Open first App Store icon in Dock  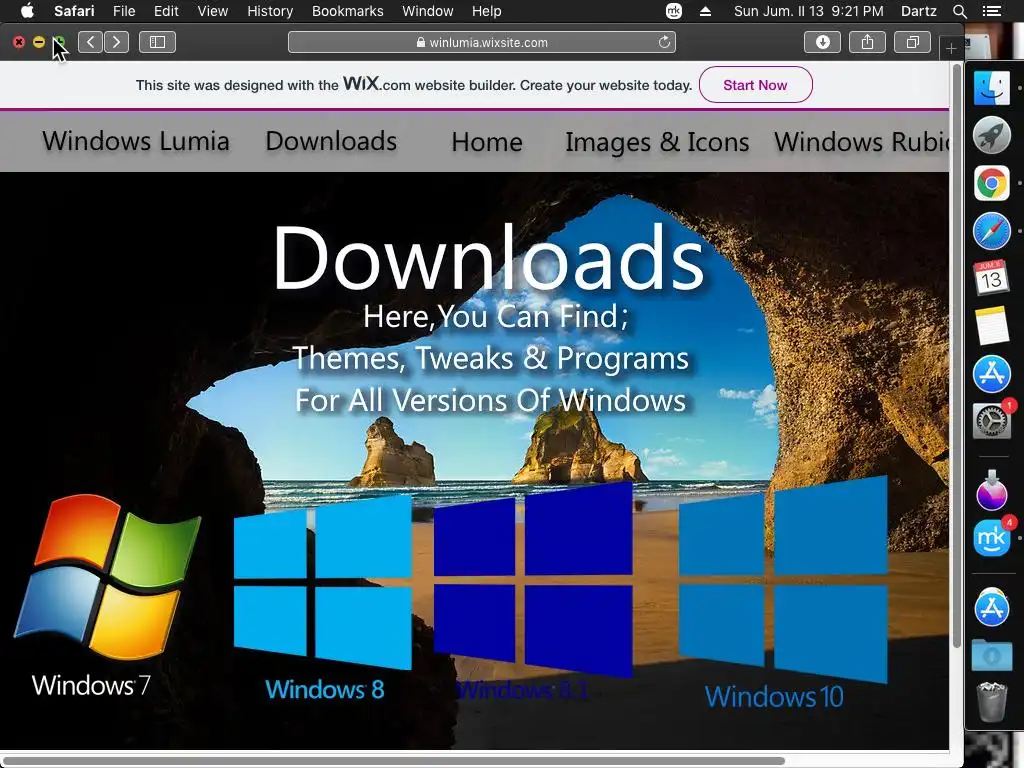pyautogui.click(x=991, y=374)
